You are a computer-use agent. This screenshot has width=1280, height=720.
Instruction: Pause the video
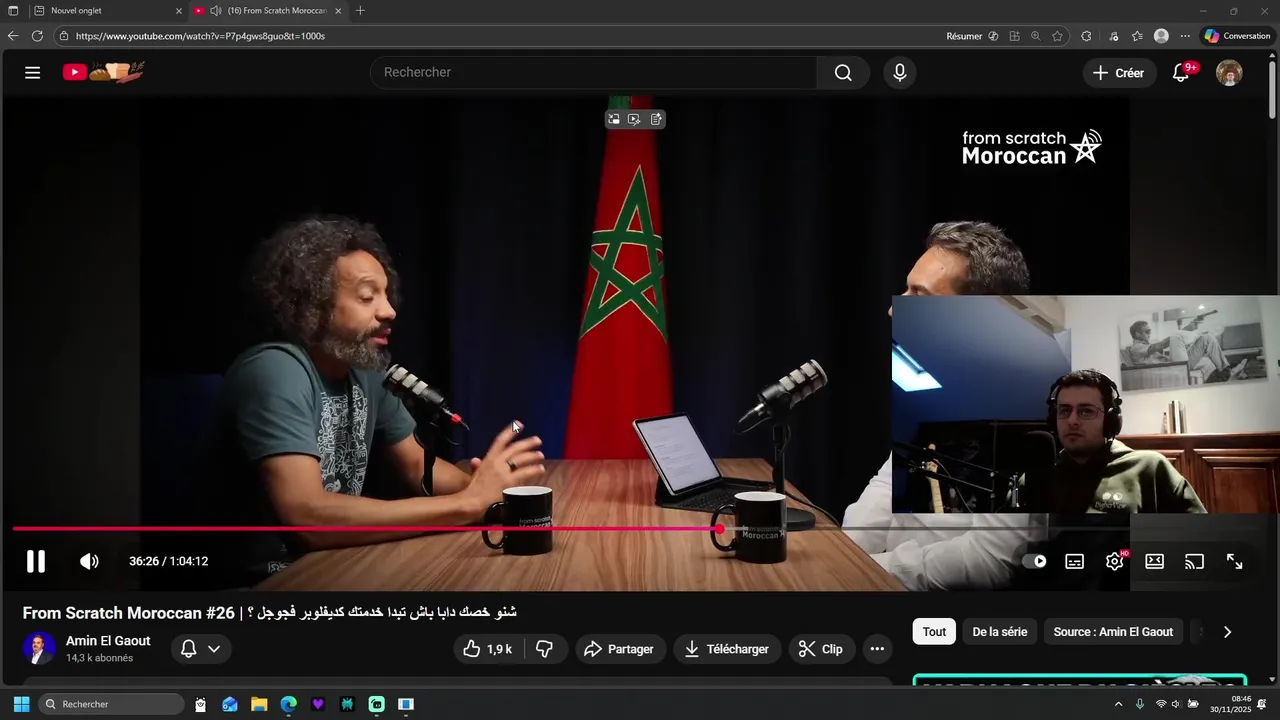click(x=36, y=561)
